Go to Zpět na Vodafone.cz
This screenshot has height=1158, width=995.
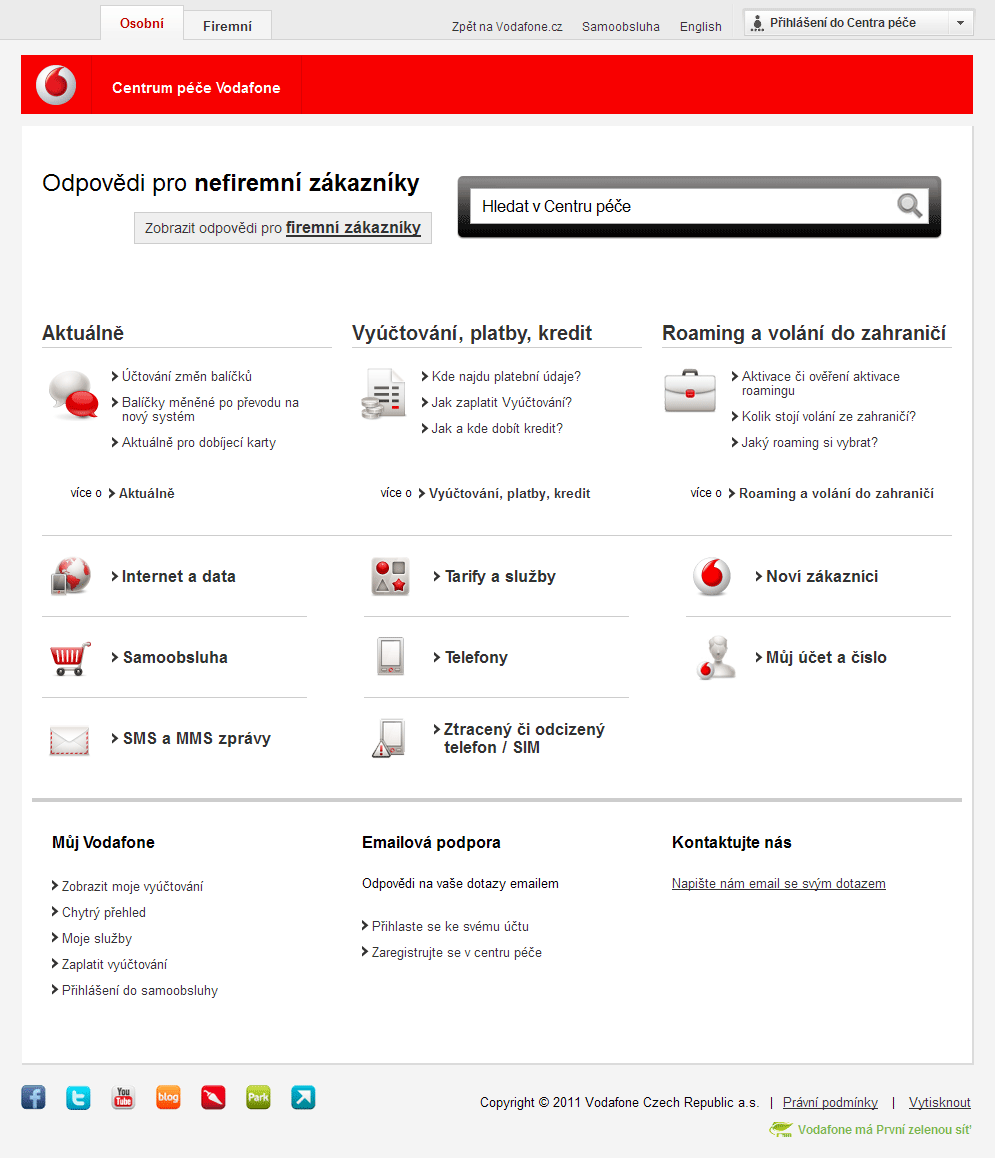[x=507, y=27]
